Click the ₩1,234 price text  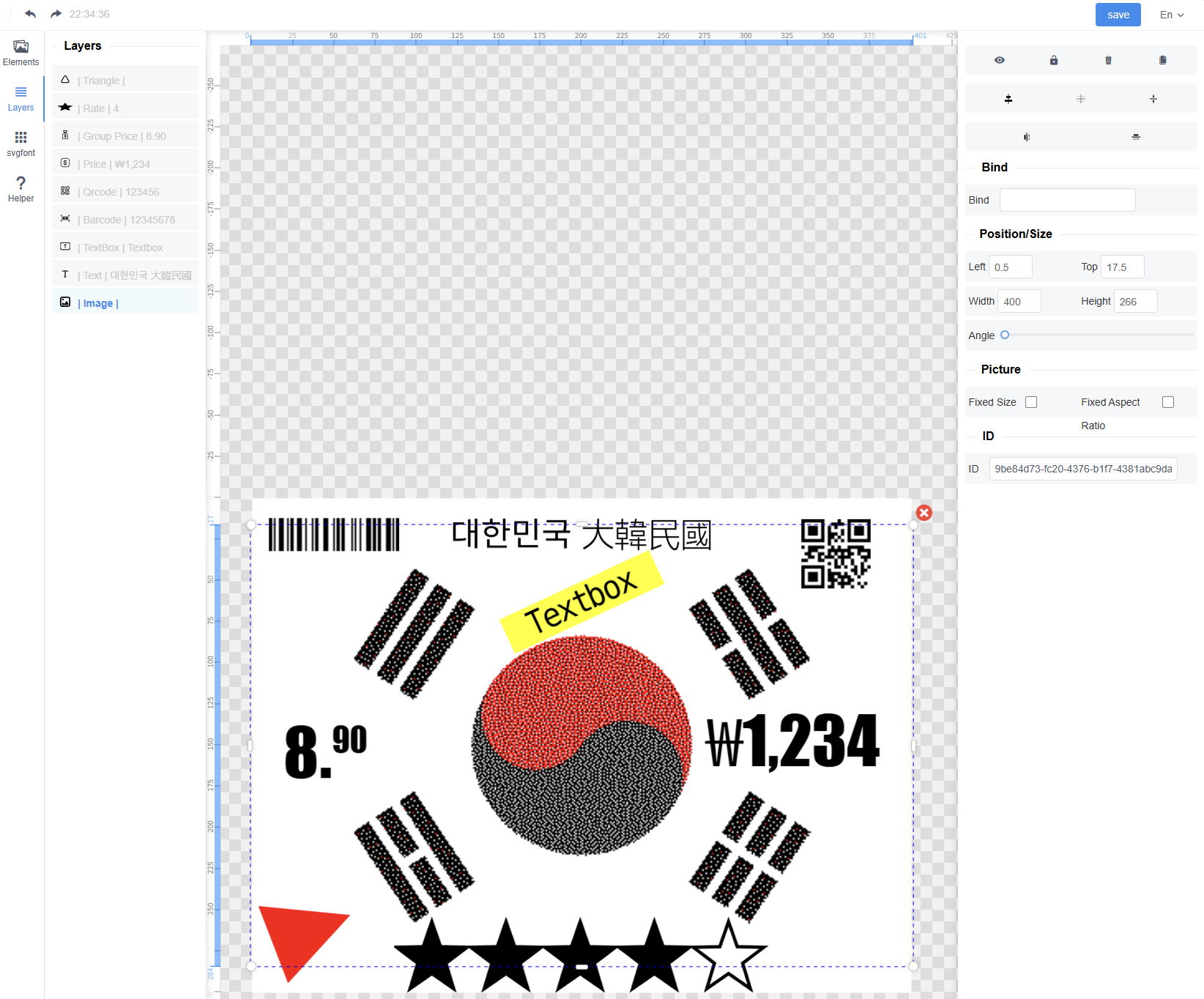[x=792, y=741]
